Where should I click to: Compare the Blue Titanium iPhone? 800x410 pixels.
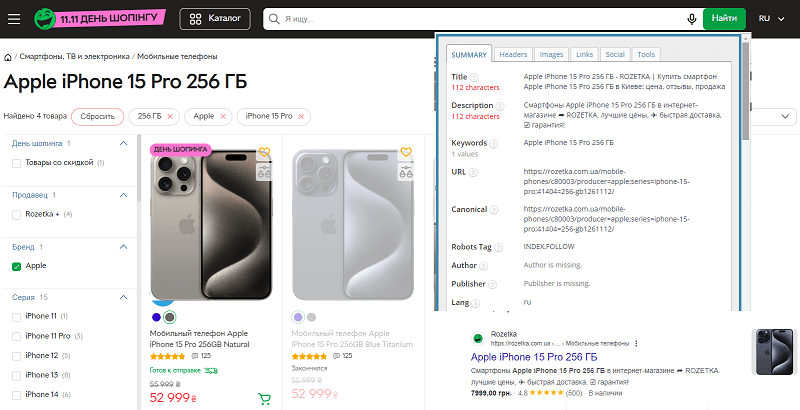coord(406,171)
